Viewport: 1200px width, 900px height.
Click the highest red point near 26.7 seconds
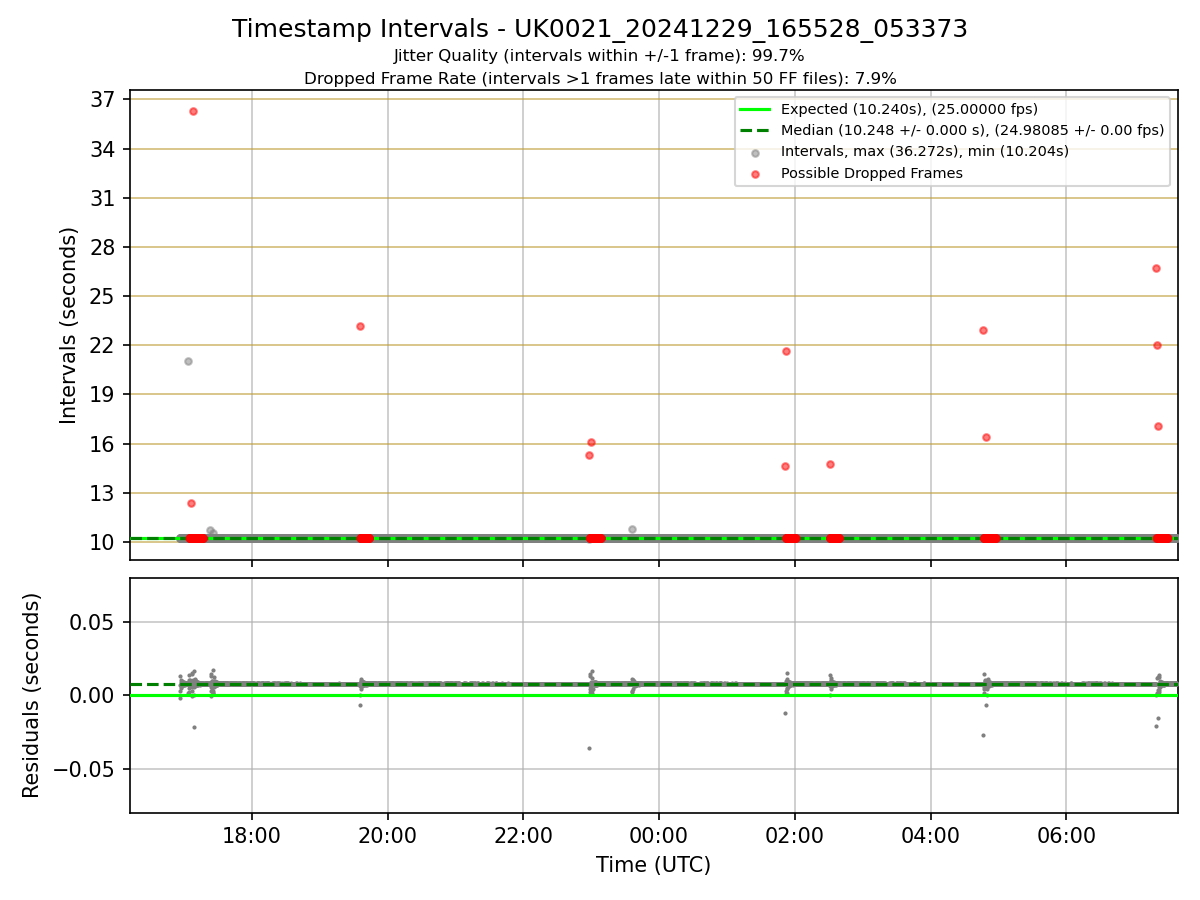tap(1156, 268)
